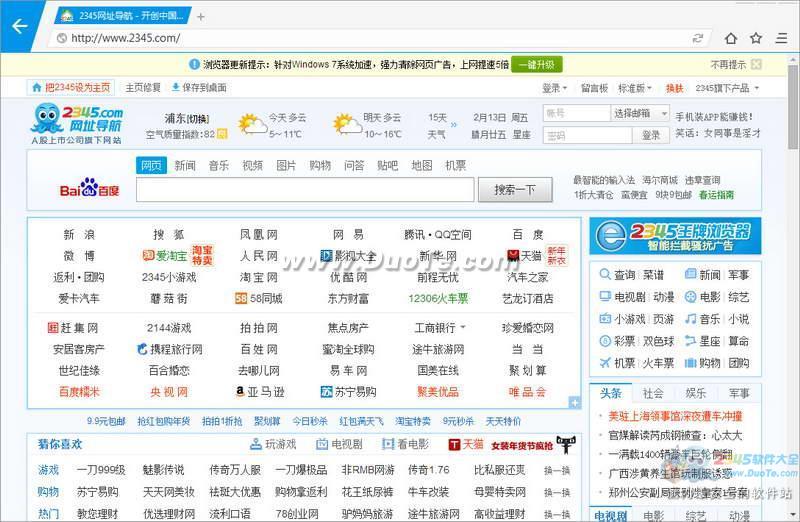The height and width of the screenshot is (522, 800).
Task: Click the 电影 film reel icon in sidebar
Action: [690, 296]
